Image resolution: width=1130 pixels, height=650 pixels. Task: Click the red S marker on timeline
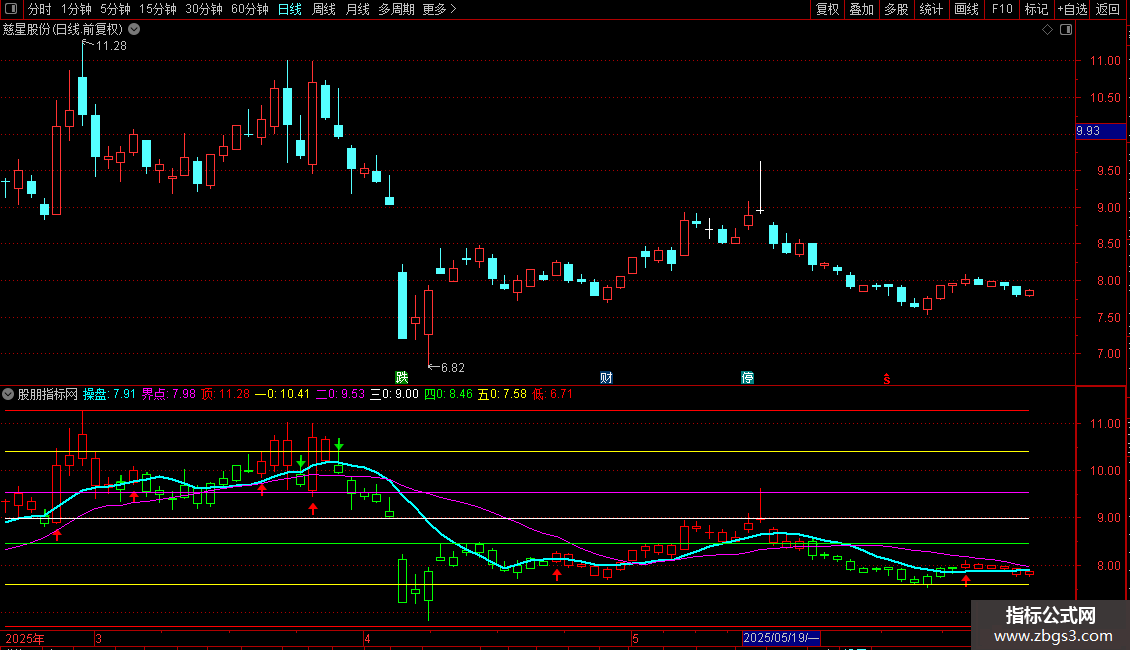(x=886, y=379)
